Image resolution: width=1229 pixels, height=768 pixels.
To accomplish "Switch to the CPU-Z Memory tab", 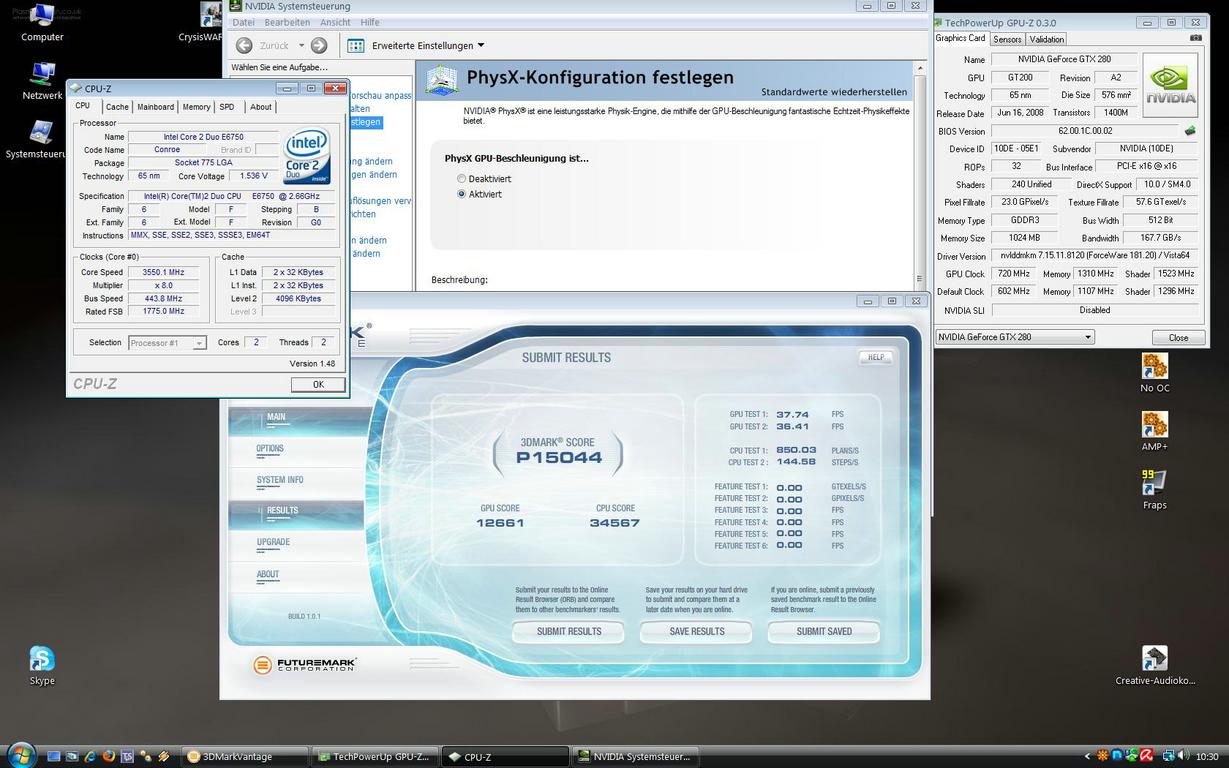I will point(196,107).
